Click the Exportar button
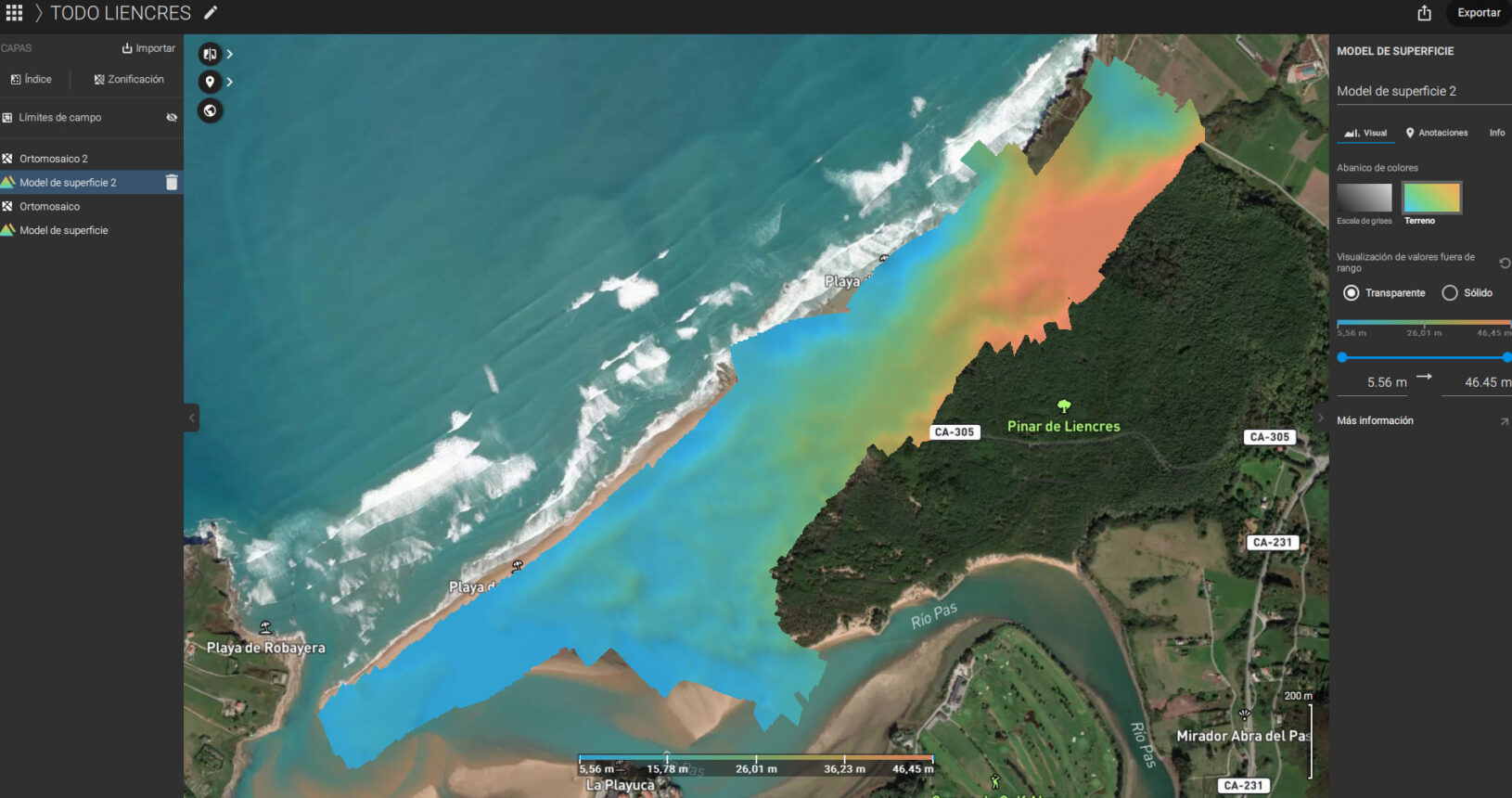Viewport: 1512px width, 798px height. 1478,13
